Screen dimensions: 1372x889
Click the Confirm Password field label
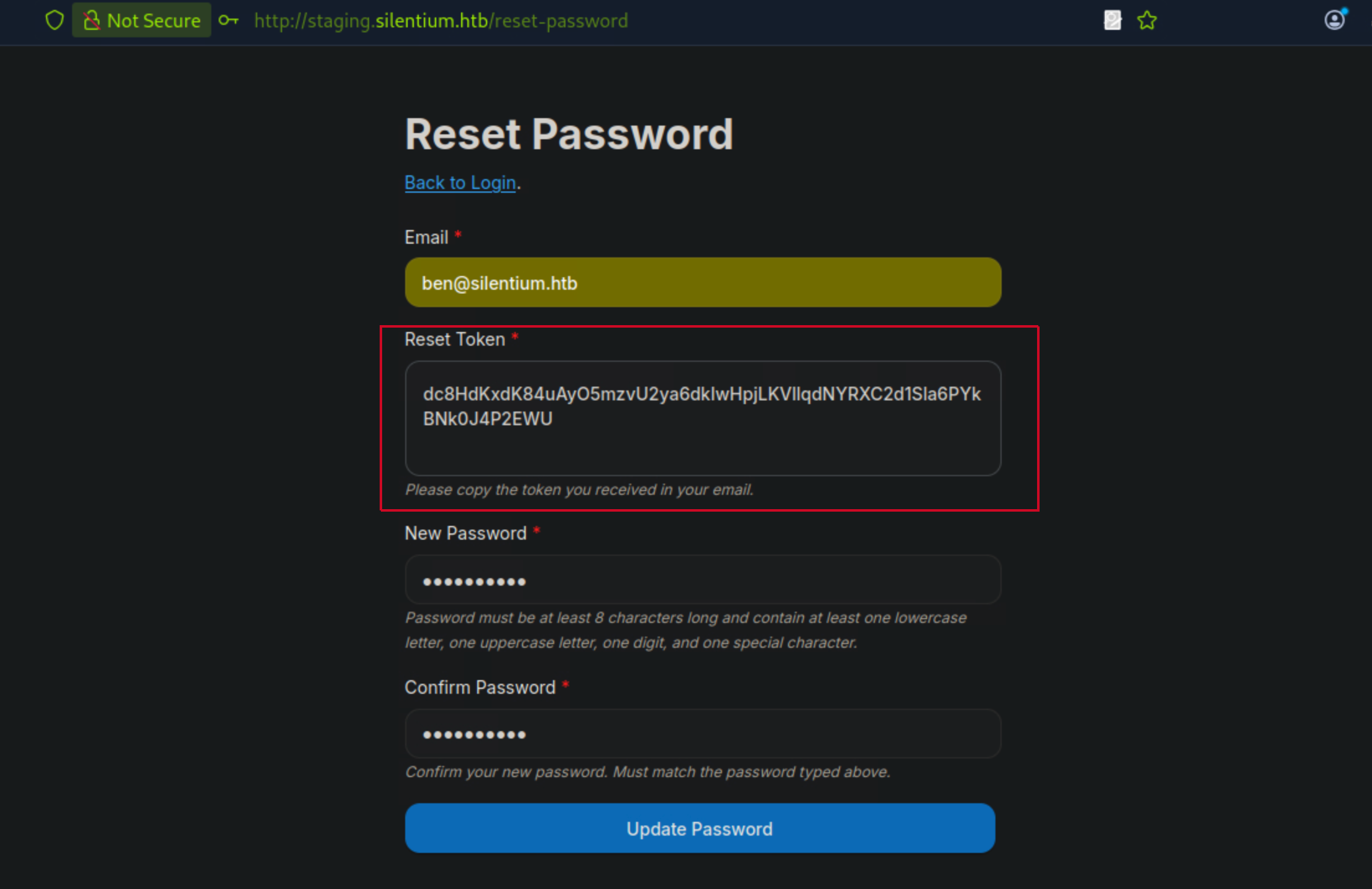(480, 688)
